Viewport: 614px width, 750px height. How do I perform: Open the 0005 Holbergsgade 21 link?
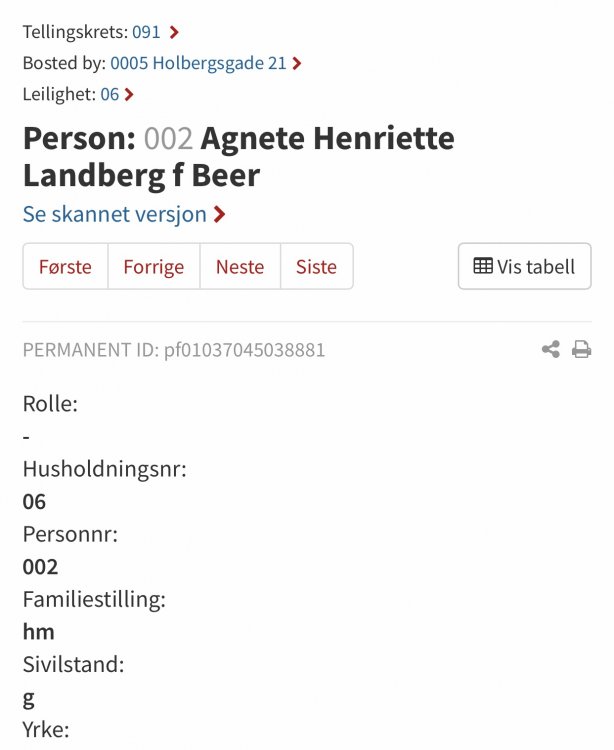tap(198, 63)
